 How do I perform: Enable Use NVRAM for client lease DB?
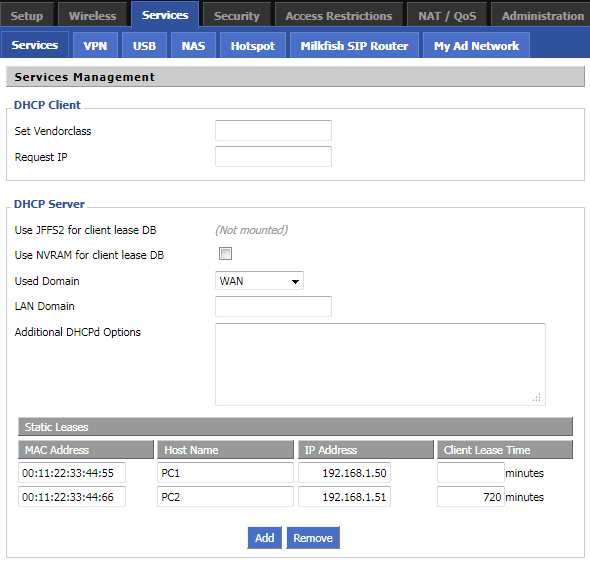pos(225,254)
